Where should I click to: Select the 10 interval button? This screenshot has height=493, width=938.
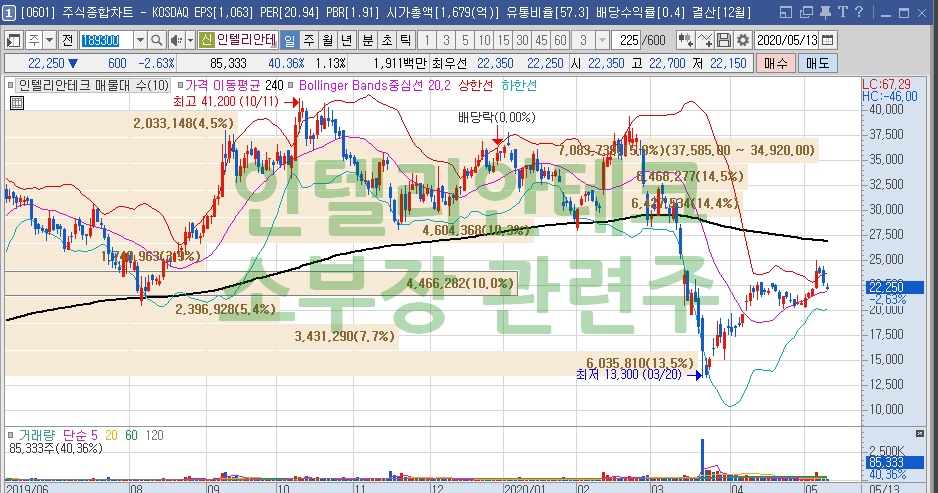coord(484,40)
